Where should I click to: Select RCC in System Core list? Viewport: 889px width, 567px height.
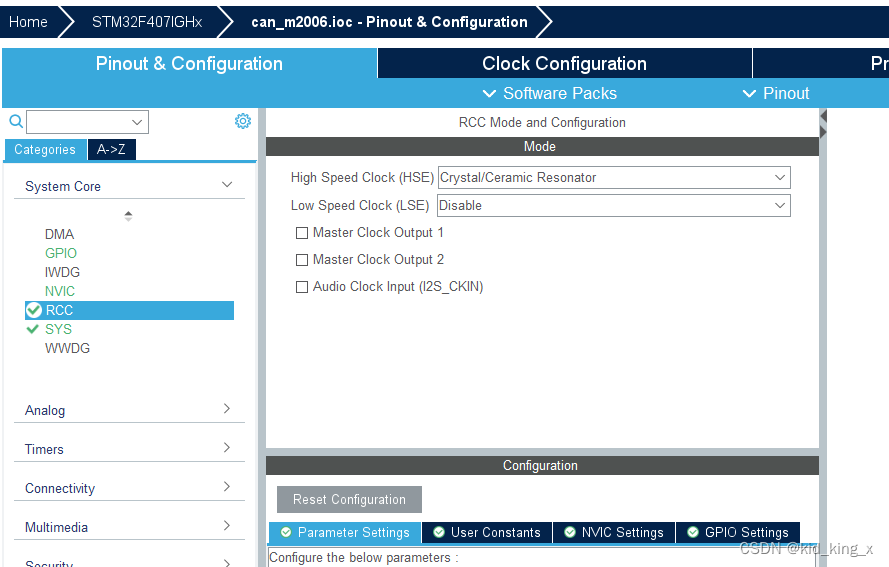click(x=129, y=310)
